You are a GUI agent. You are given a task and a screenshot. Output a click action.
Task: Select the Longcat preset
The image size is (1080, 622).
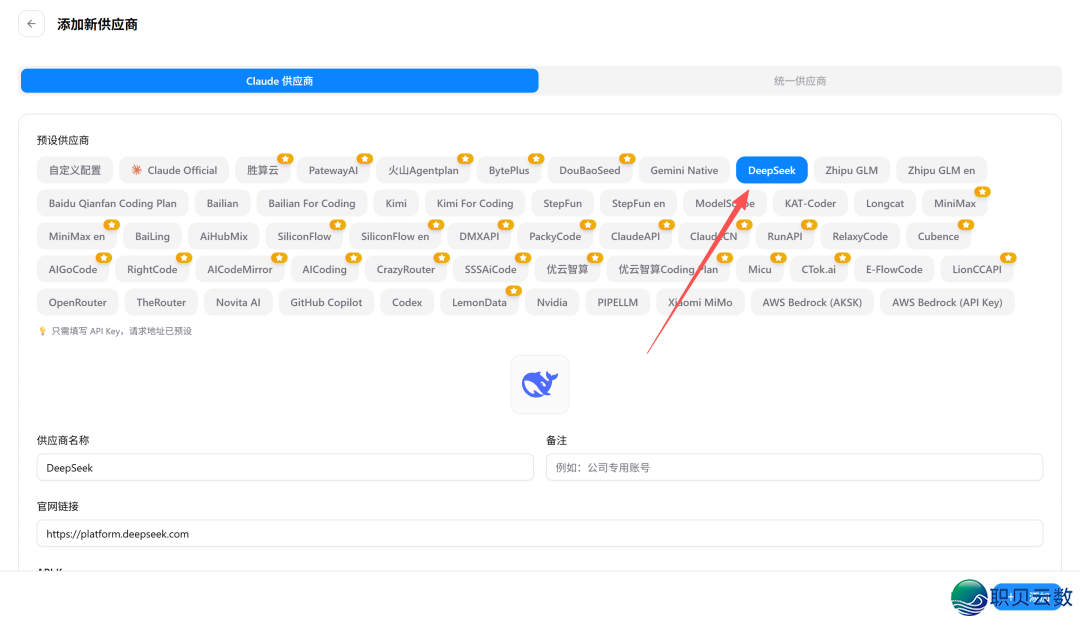(885, 203)
